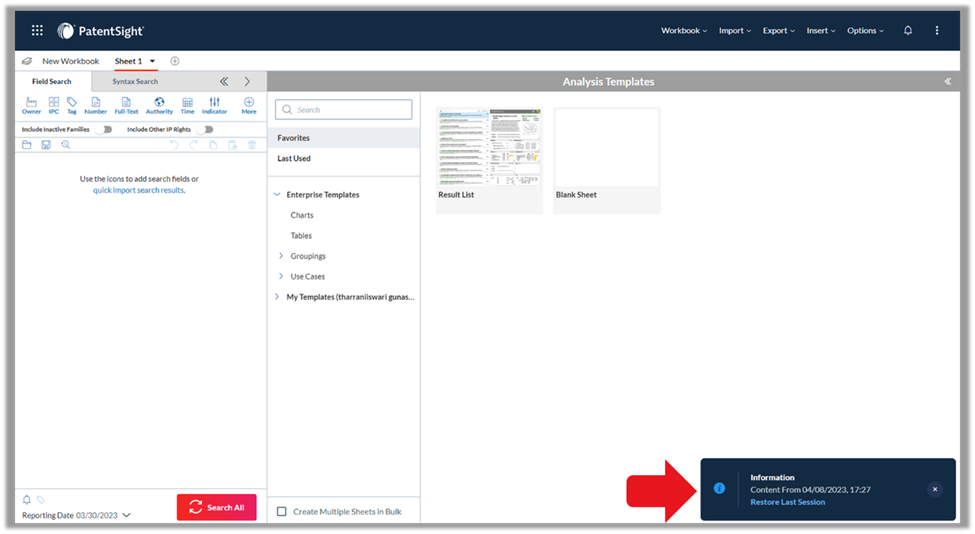
Task: Check Create Multiple Sheets in Bulk
Action: coord(282,512)
